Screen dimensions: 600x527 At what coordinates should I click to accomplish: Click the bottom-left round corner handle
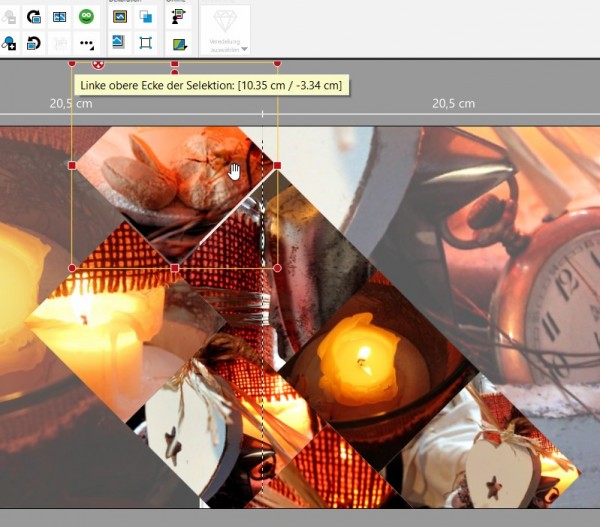pos(72,268)
